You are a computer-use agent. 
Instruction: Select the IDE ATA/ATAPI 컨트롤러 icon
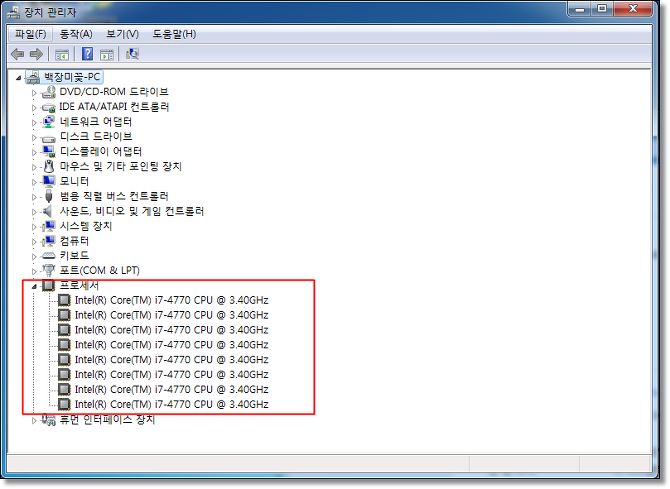coord(49,107)
